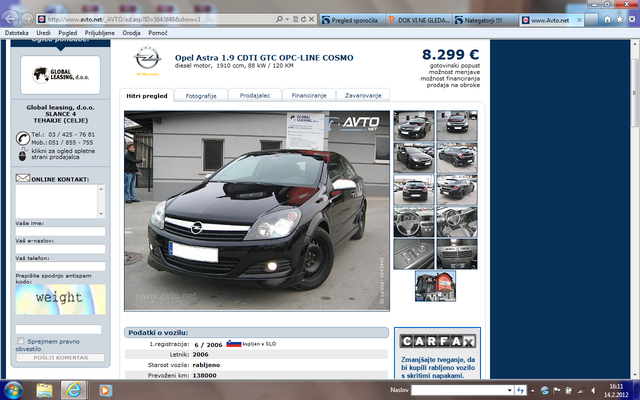Image resolution: width=640 pixels, height=400 pixels.
Task: Click the search magnifier in address bar
Action: [x=279, y=19]
